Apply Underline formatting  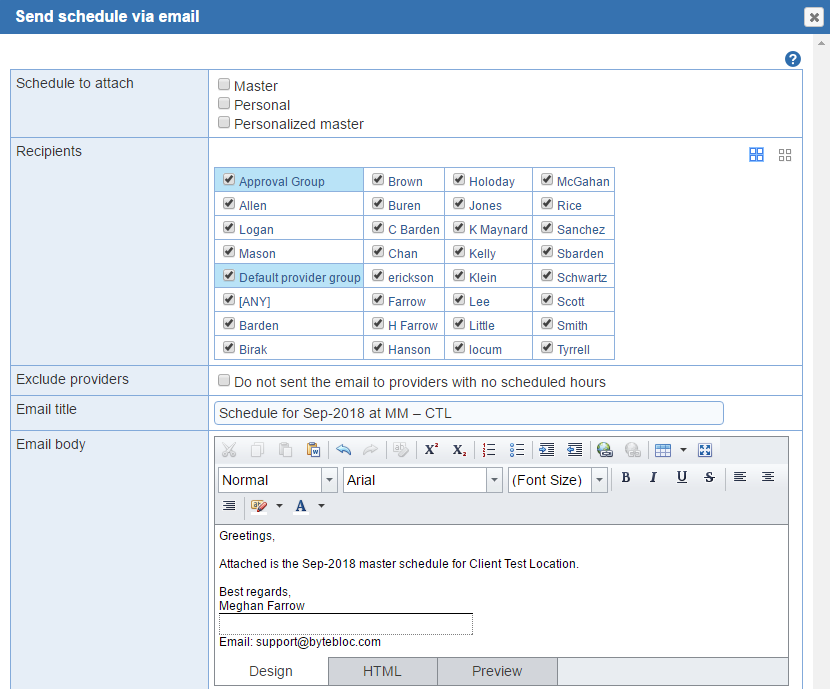tap(682, 477)
